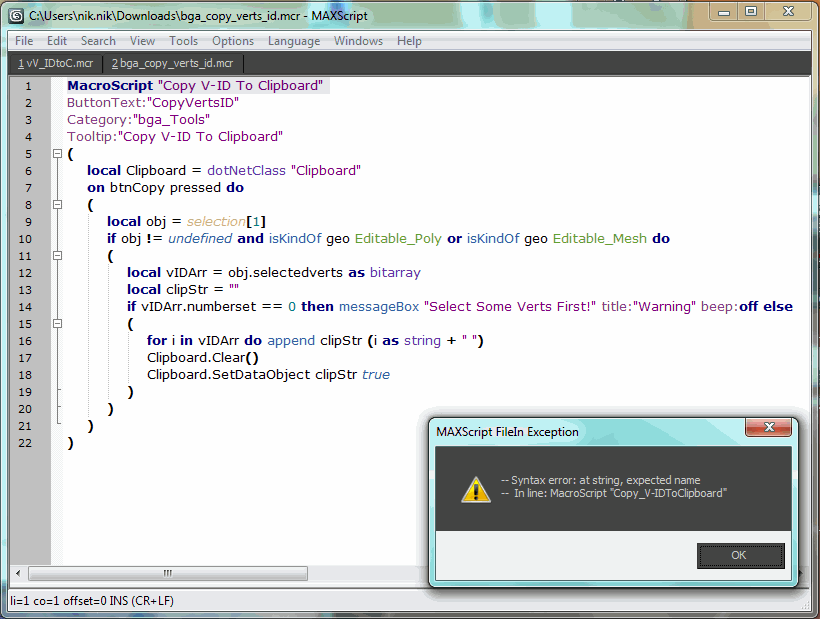820x619 pixels.
Task: Collapse the btnCopy pressed block fold
Action: pyautogui.click(x=57, y=204)
